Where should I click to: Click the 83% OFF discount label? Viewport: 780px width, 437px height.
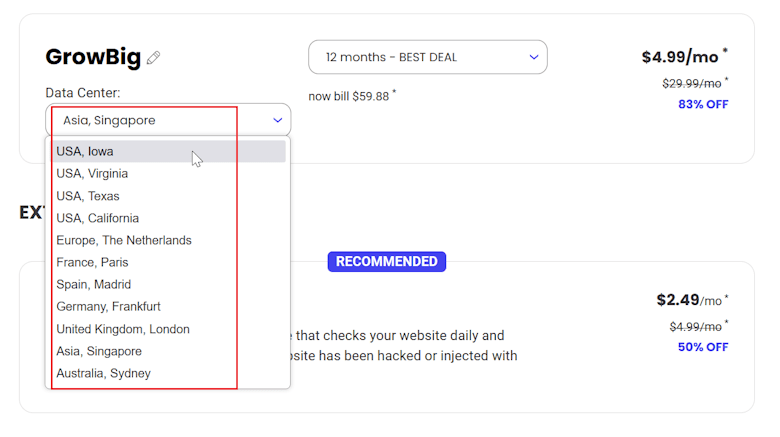coord(703,105)
